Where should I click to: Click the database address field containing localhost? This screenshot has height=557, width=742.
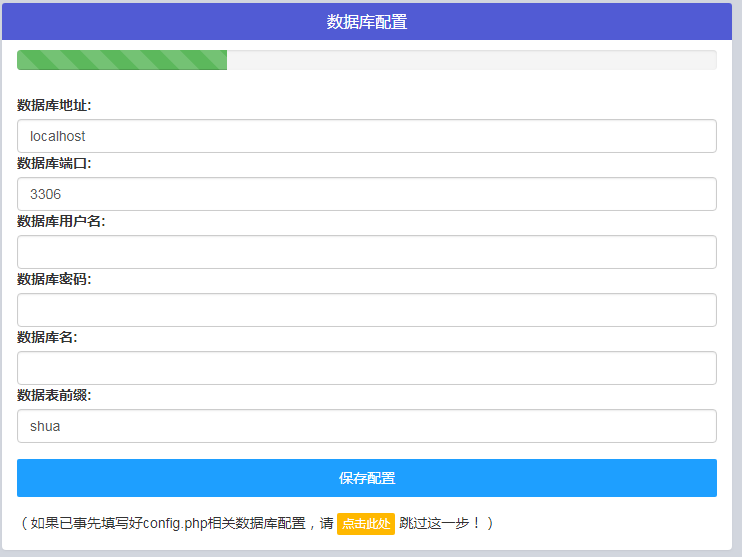click(x=367, y=136)
